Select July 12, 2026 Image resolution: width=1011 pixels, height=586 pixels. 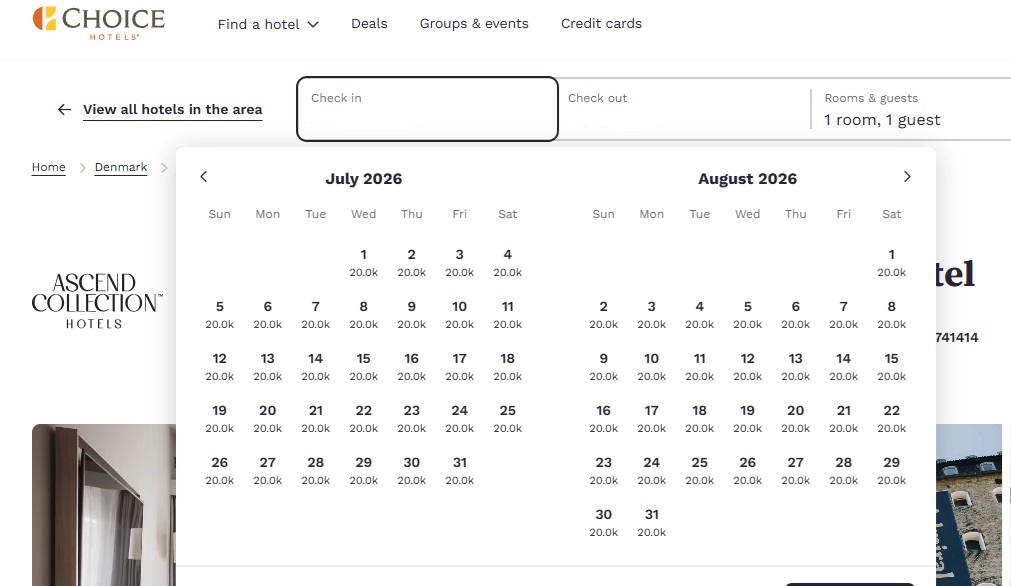point(220,367)
